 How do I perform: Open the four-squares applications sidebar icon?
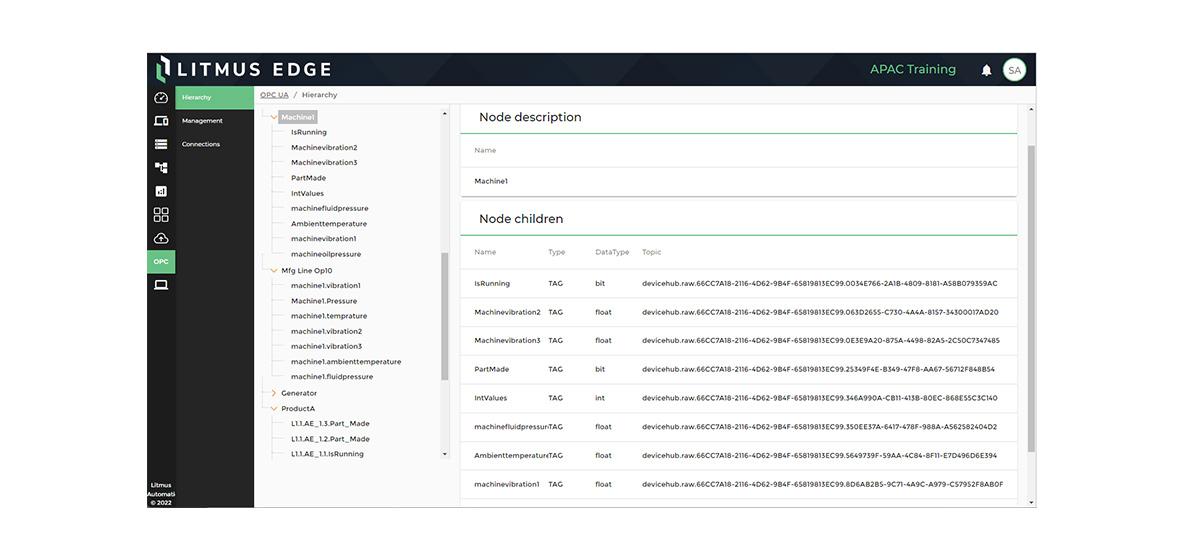(x=161, y=215)
